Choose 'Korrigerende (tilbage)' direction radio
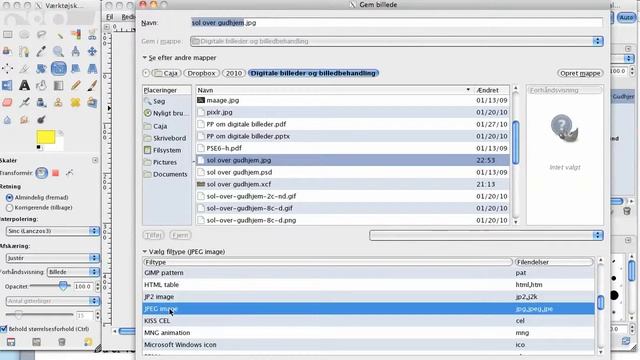 click(x=9, y=208)
